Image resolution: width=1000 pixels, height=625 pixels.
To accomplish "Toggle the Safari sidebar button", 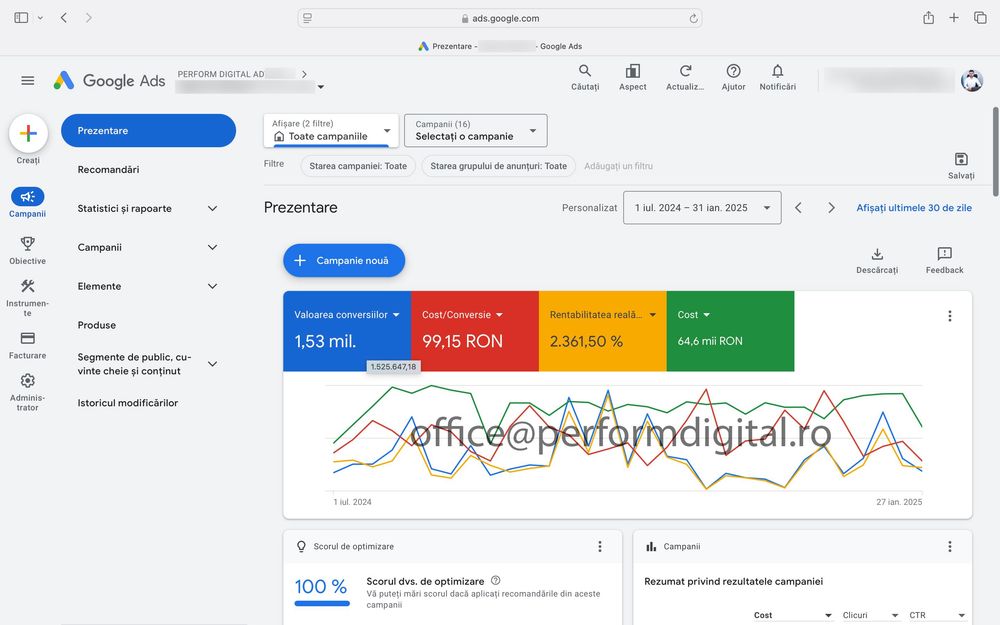I will click(21, 18).
